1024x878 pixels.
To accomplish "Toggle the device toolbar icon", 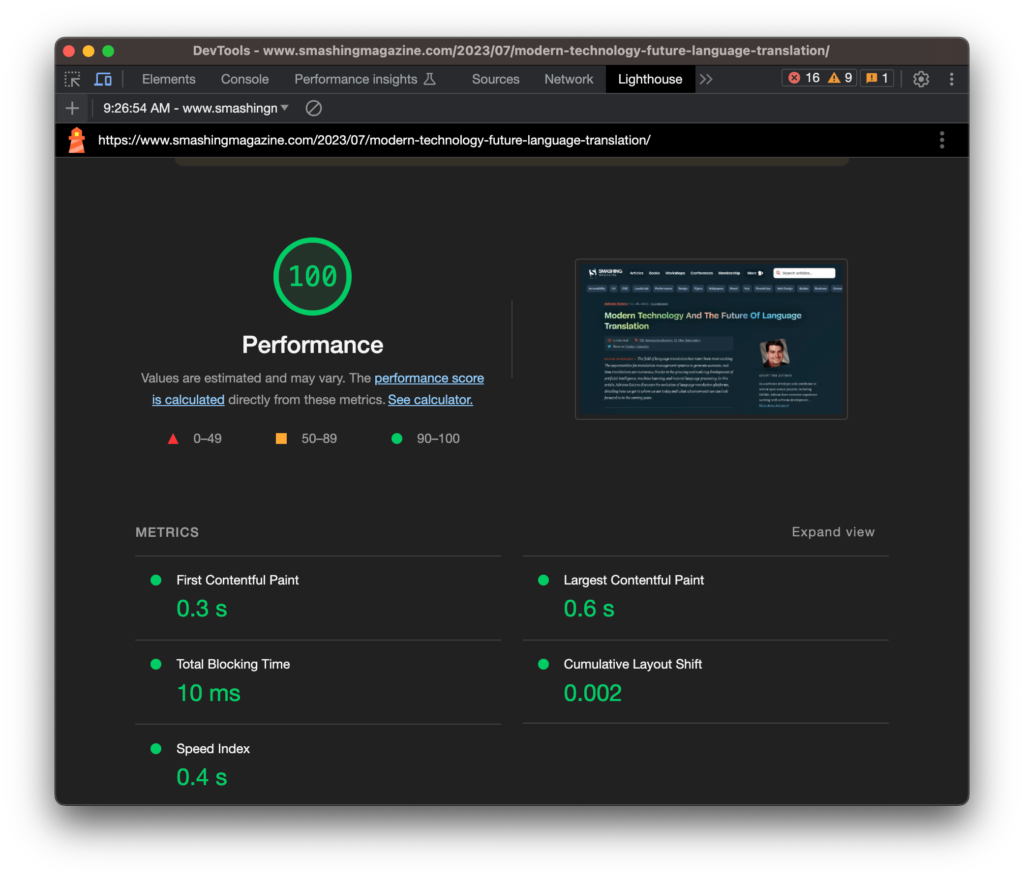I will 103,79.
